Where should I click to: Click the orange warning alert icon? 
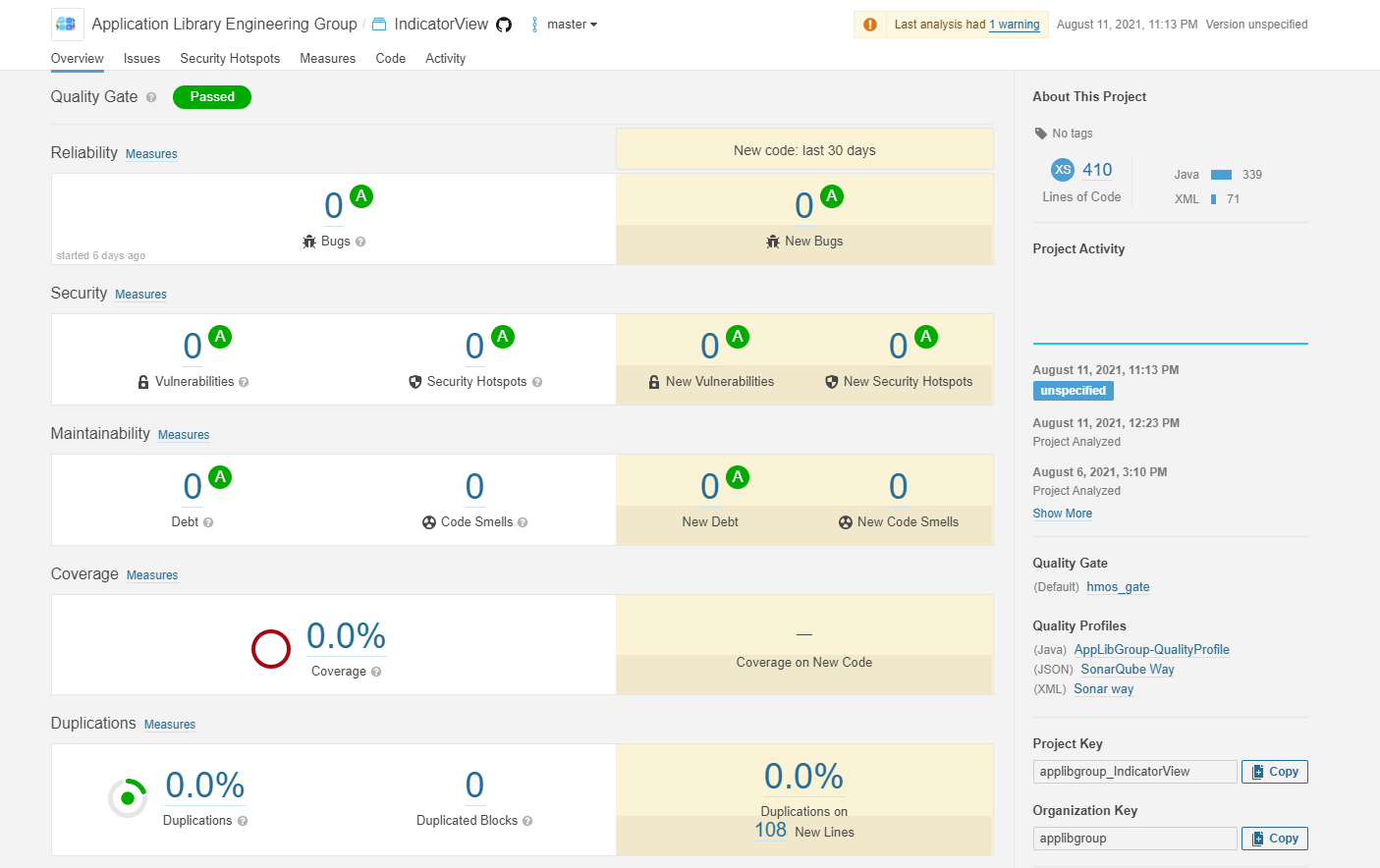[870, 25]
